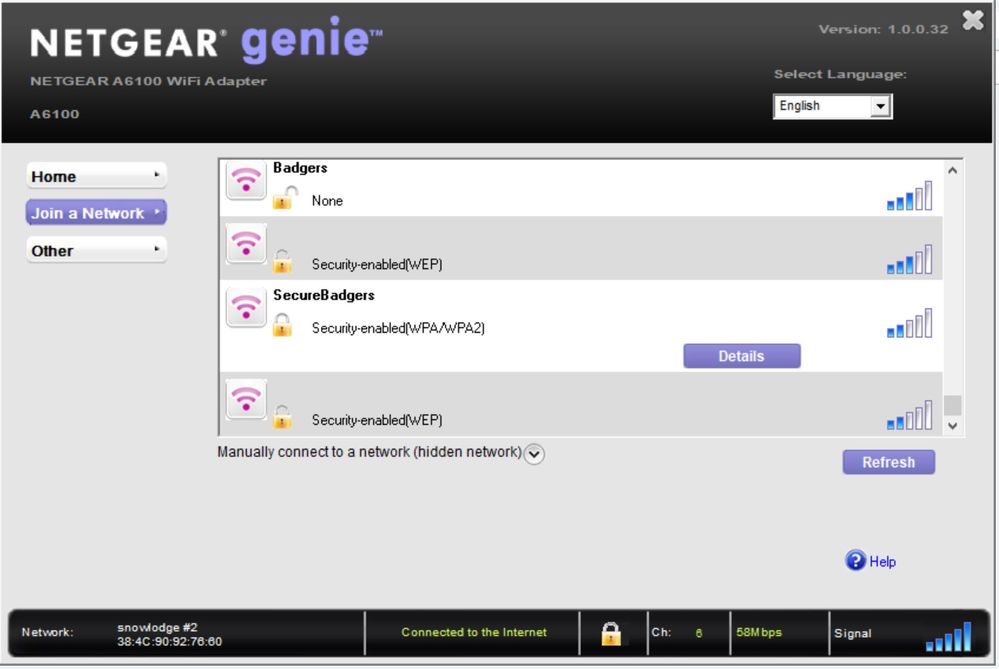This screenshot has width=999, height=669.
Task: Refresh the network list
Action: [x=889, y=462]
